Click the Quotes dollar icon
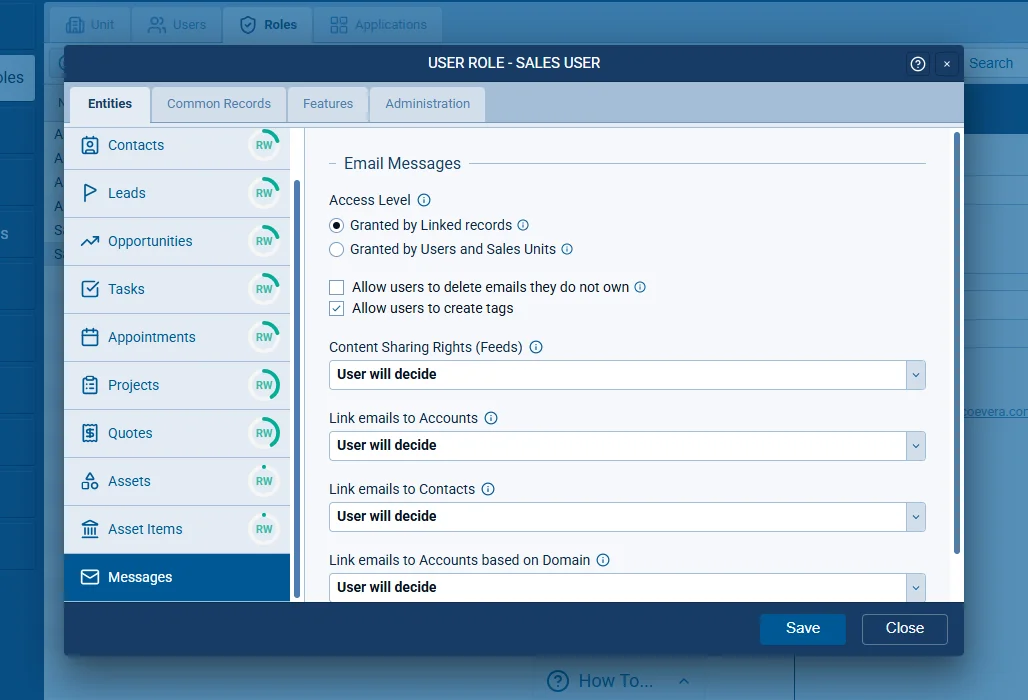Viewport: 1028px width, 700px height. (x=90, y=433)
